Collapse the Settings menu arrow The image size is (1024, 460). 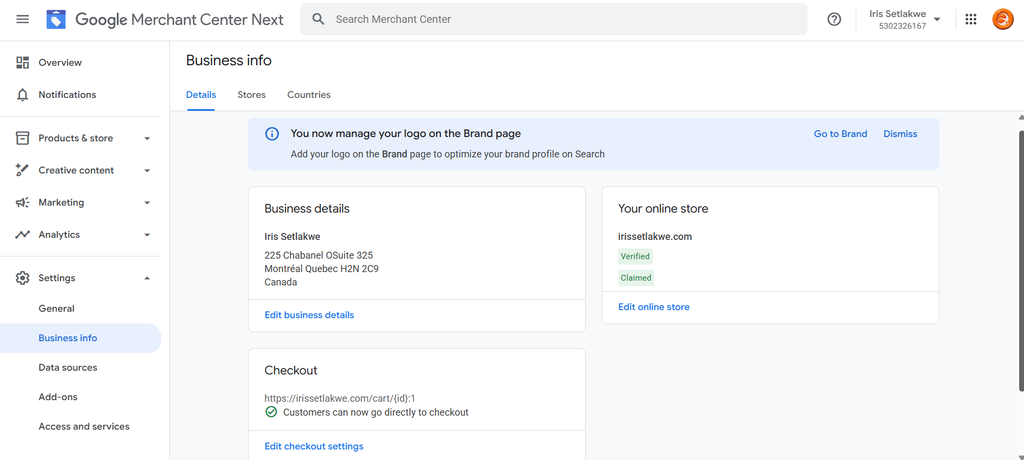[x=148, y=278]
